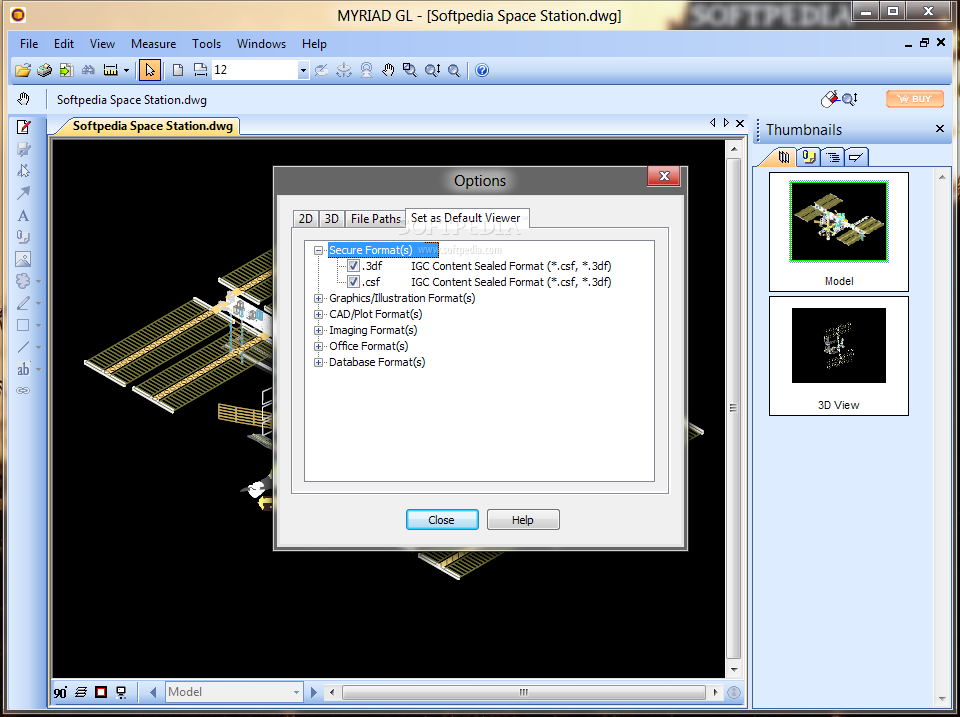Open the Rectangle tool dropdown arrow
Image resolution: width=960 pixels, height=717 pixels.
[39, 326]
